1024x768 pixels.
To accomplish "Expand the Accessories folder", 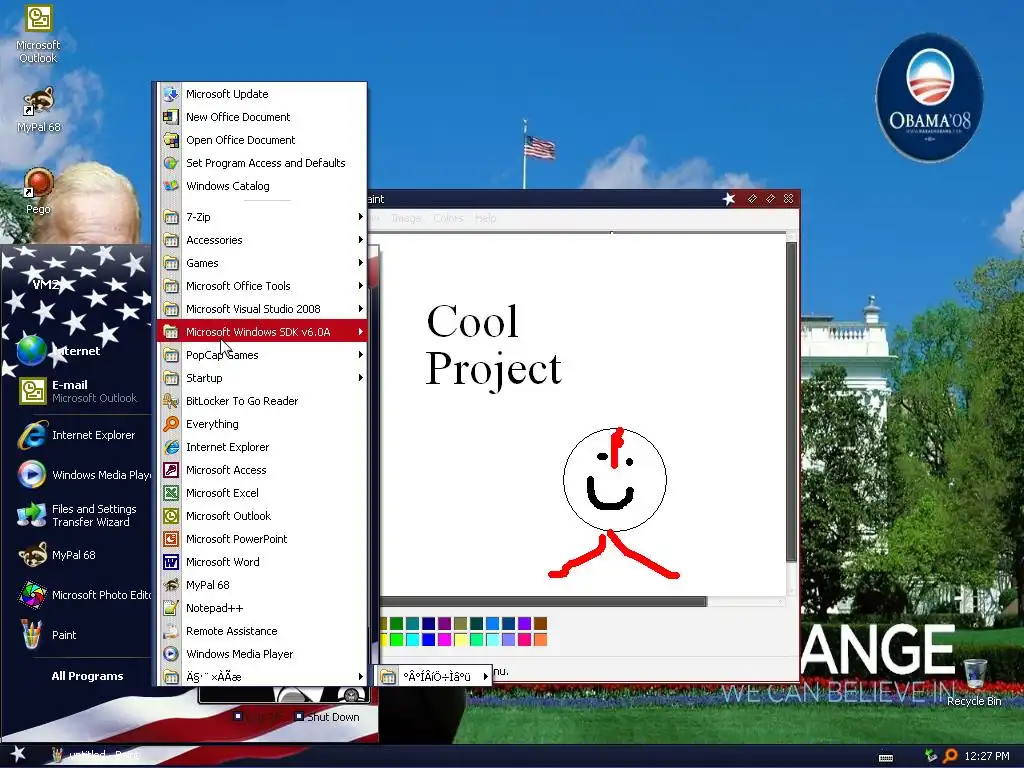I will (x=261, y=240).
